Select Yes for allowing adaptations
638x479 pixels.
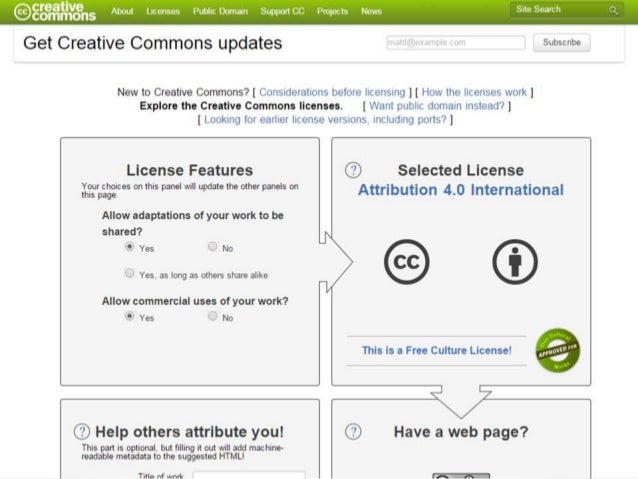(129, 247)
